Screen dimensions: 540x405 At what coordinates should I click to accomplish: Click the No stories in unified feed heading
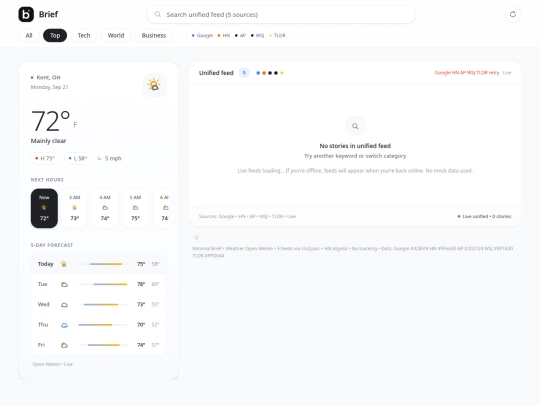pos(355,146)
